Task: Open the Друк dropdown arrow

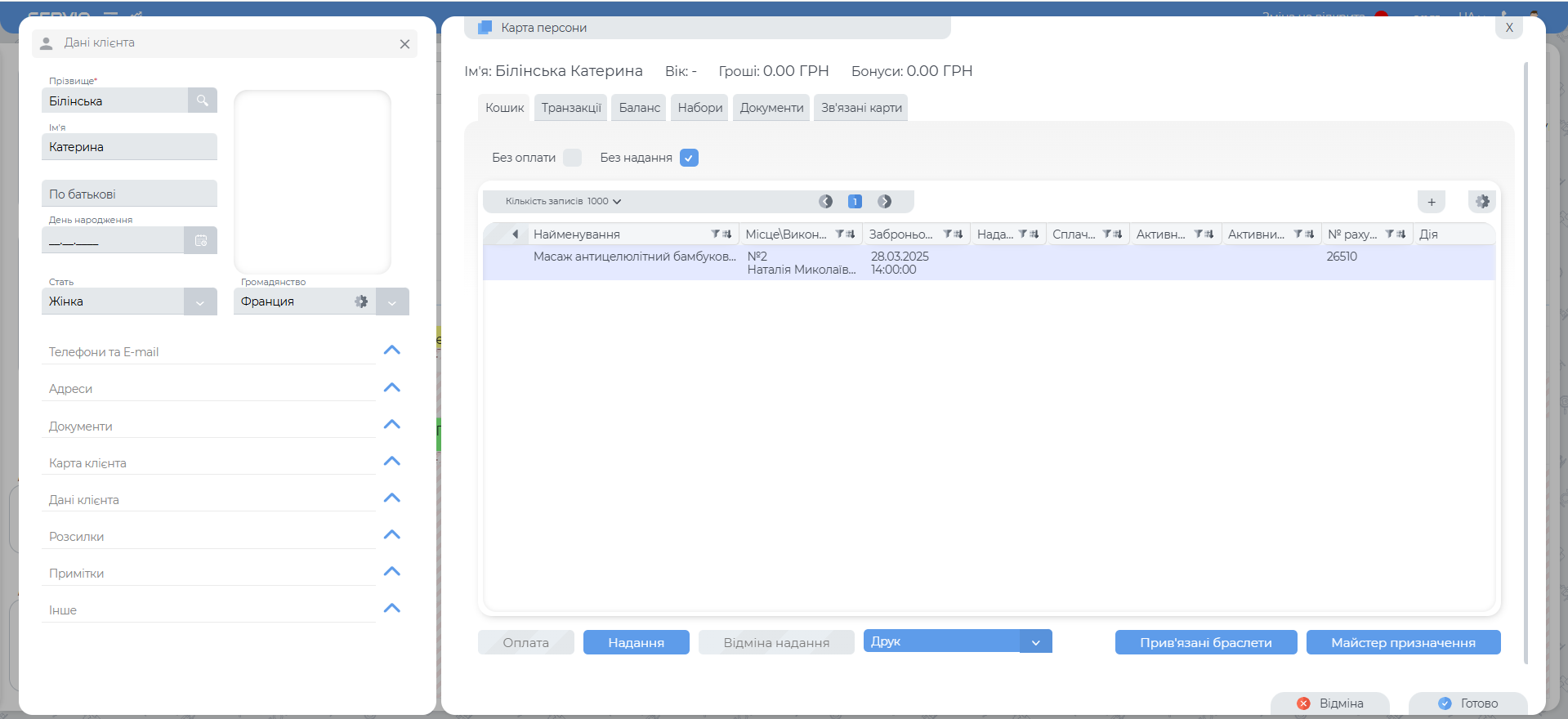Action: pos(1035,642)
